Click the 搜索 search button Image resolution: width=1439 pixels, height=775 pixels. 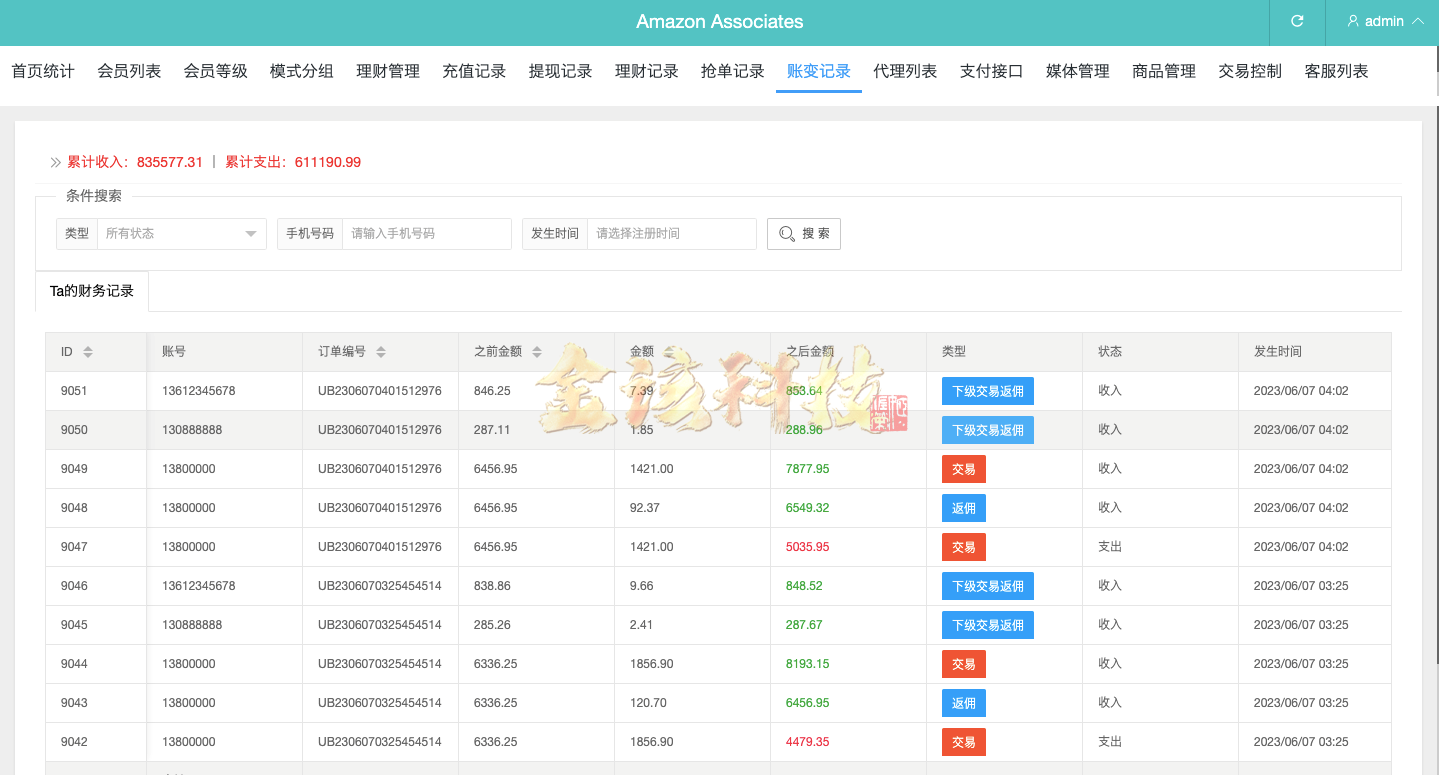[803, 233]
